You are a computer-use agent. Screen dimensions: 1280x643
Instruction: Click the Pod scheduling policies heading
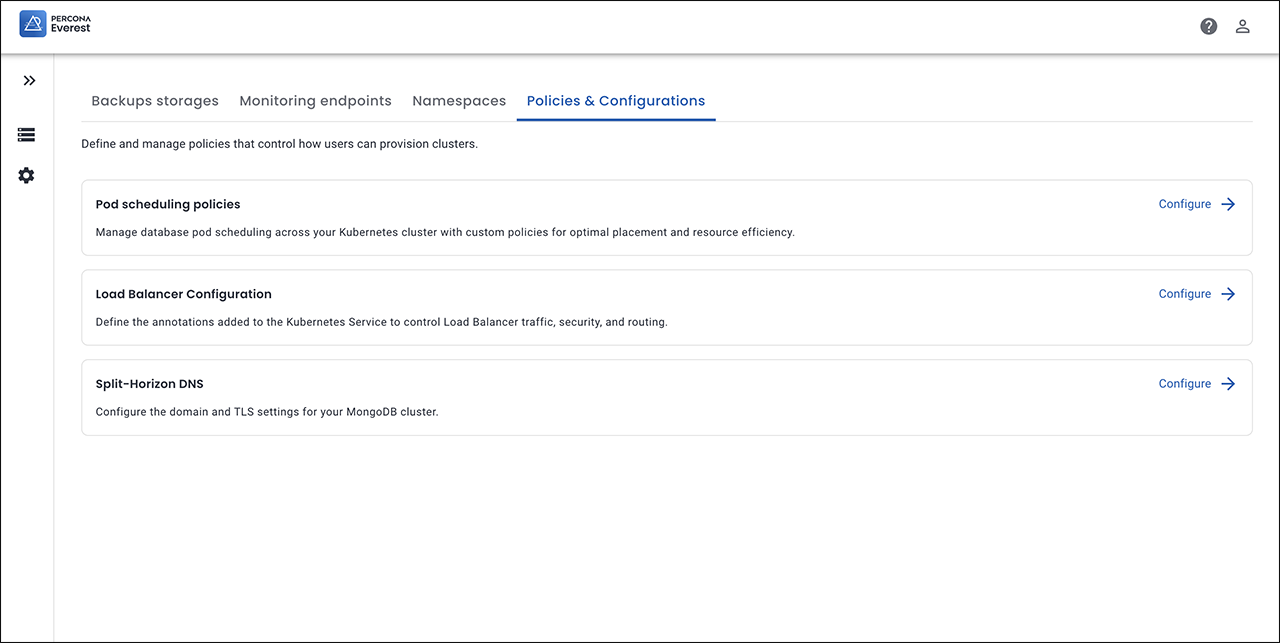click(168, 204)
